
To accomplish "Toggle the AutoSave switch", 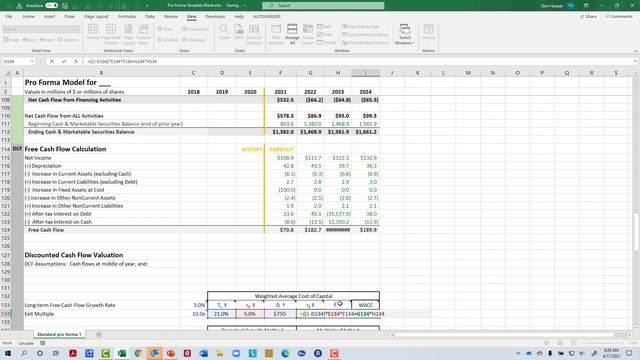I will (x=51, y=6).
